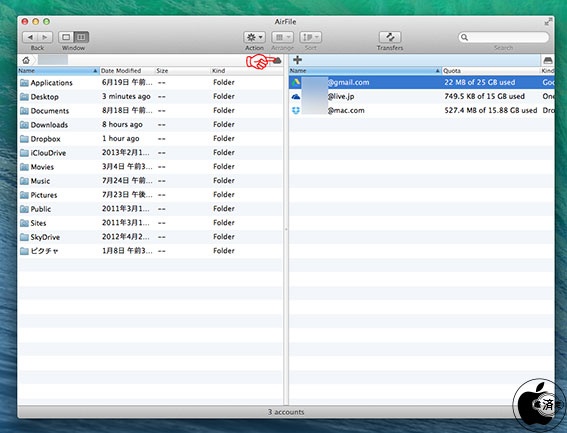This screenshot has width=567, height=433.
Task: Click the Movies folder icon
Action: point(24,167)
